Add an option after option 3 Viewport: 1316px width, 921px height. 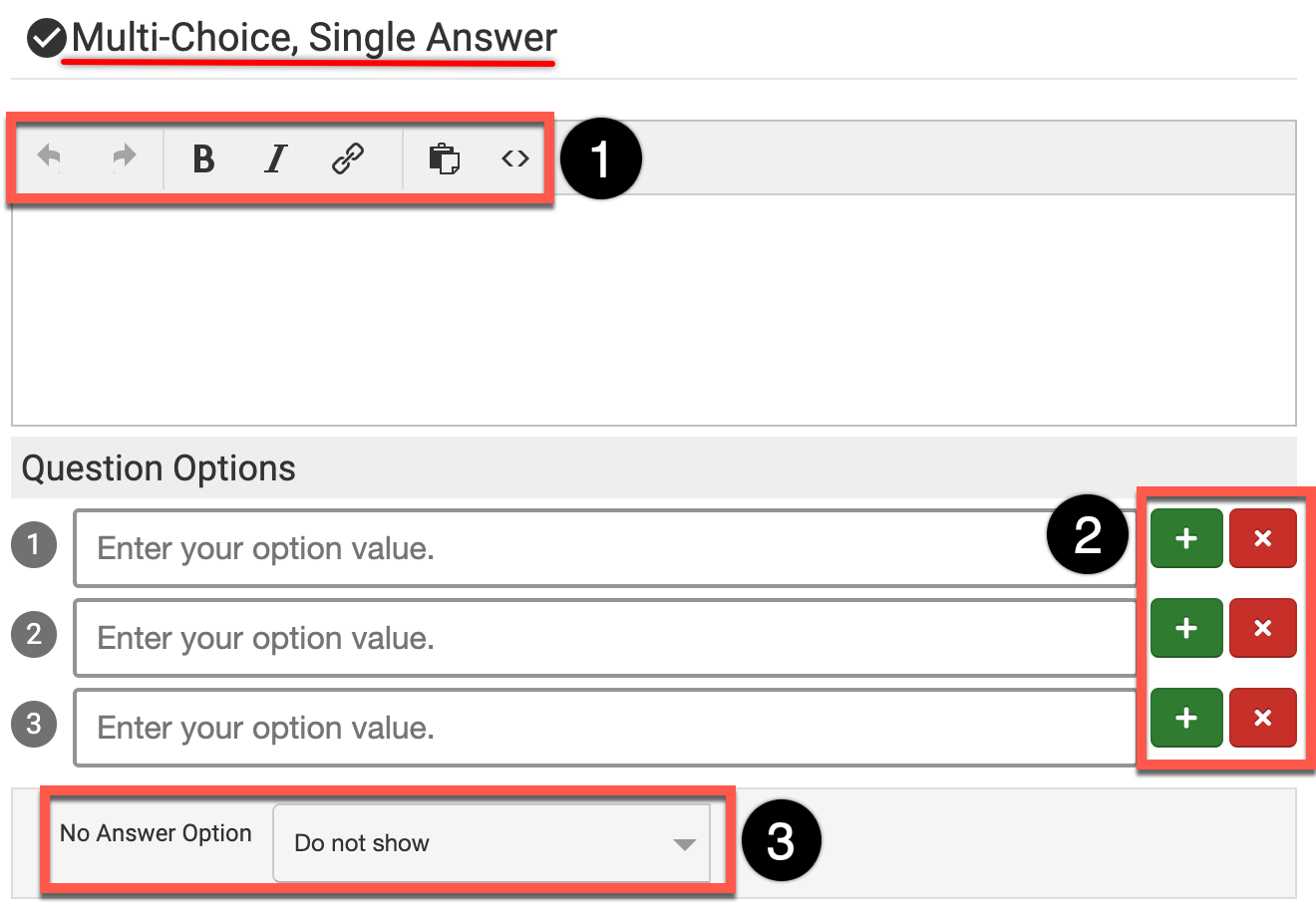point(1186,719)
